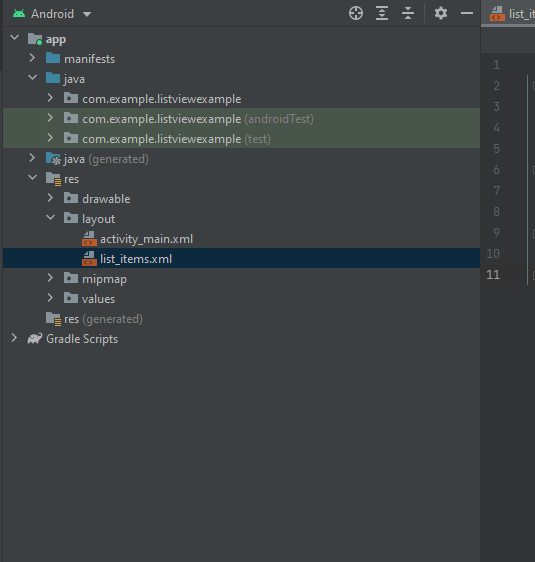The width and height of the screenshot is (535, 562).
Task: Select com.example.listviewexample (test) row
Action: [x=242, y=139]
